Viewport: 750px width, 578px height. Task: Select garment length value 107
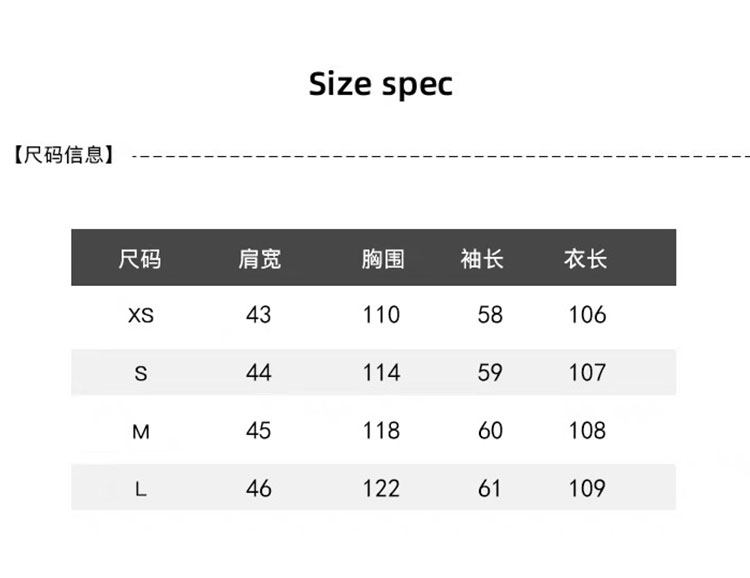(587, 373)
